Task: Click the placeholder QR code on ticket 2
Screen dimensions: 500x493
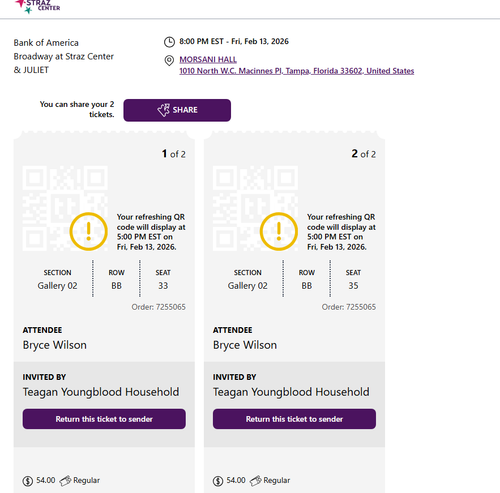Action: pos(255,208)
